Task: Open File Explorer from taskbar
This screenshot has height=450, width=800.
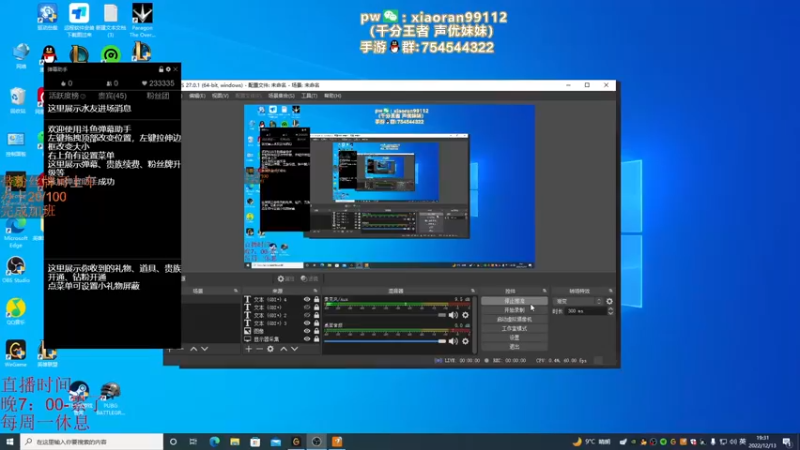Action: point(235,442)
